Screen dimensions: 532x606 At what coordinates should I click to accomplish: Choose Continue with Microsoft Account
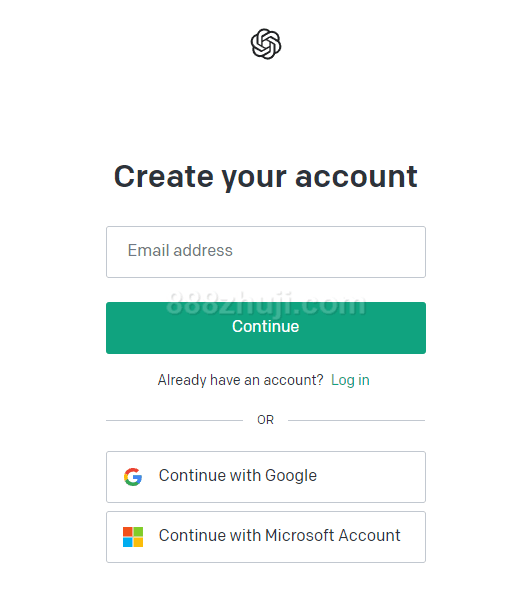(x=266, y=537)
